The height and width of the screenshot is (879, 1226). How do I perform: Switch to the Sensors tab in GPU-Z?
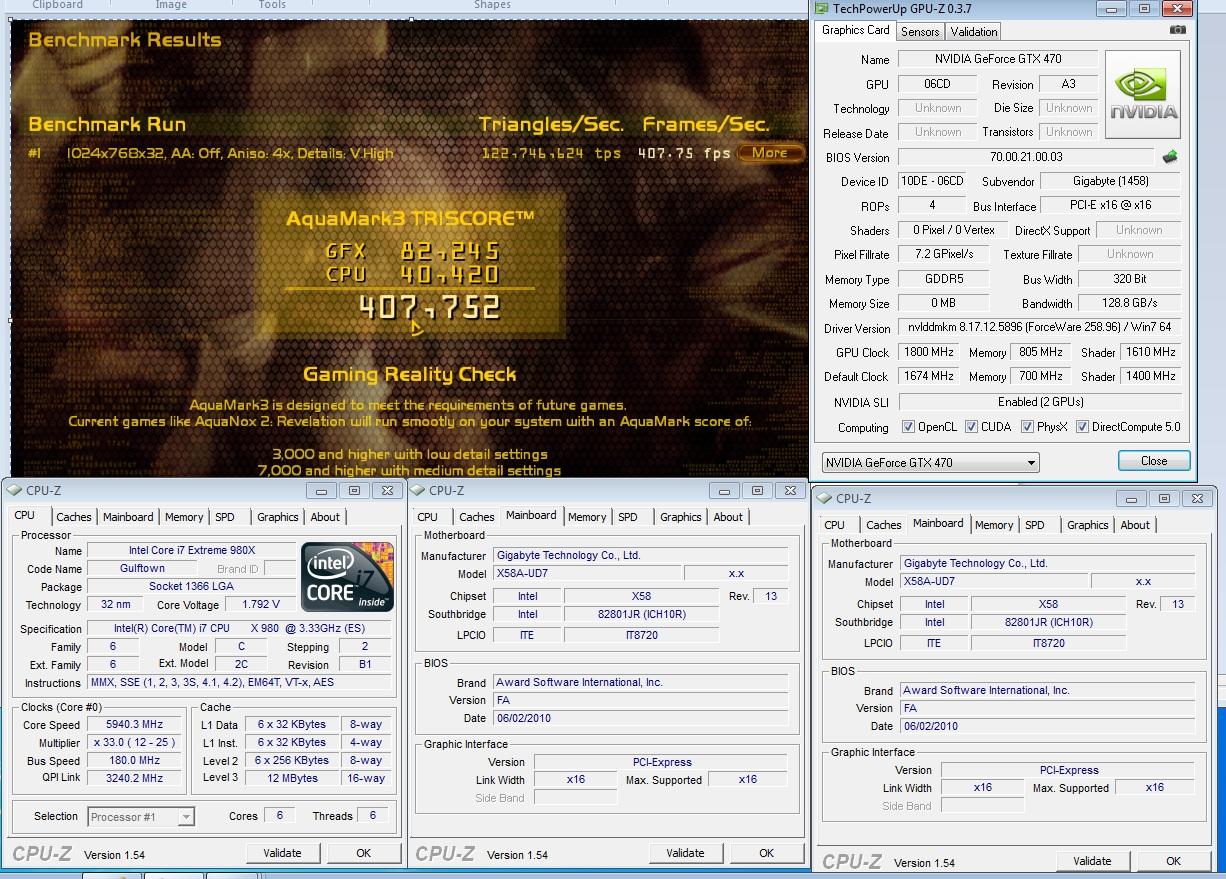tap(919, 32)
